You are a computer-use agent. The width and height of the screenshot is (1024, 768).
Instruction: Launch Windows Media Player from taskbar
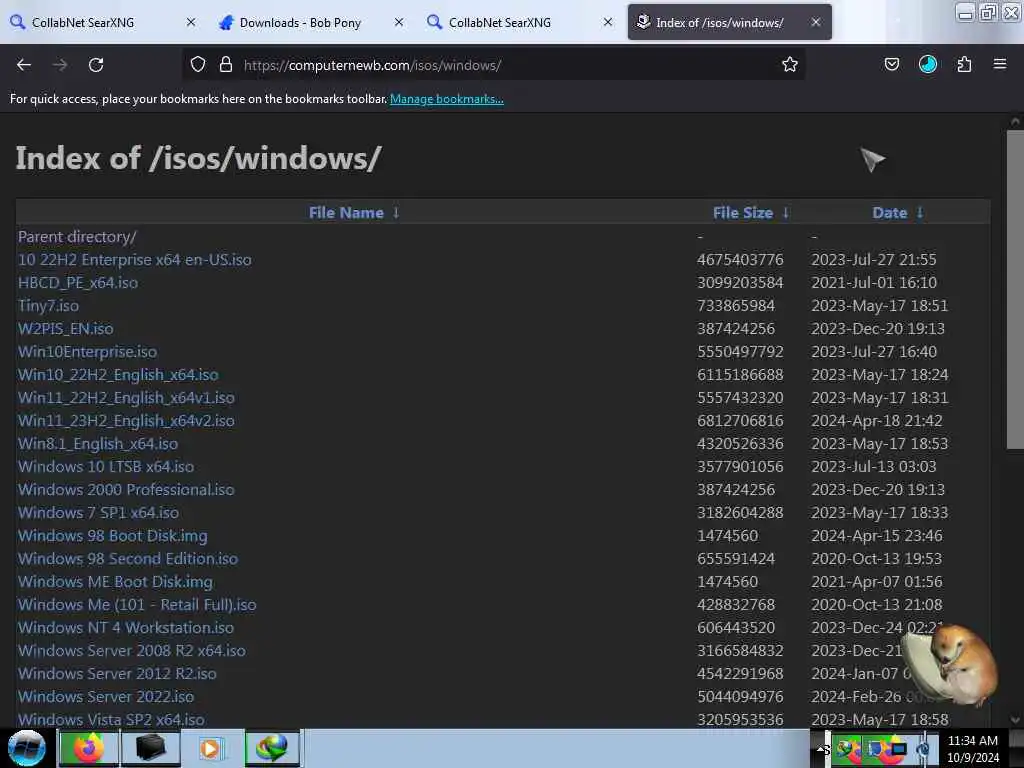pyautogui.click(x=210, y=748)
